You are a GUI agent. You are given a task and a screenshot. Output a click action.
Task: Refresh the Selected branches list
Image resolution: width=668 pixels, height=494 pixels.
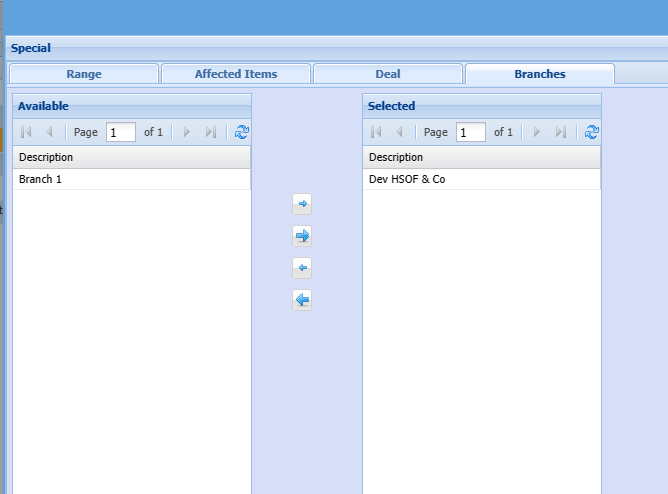(591, 132)
